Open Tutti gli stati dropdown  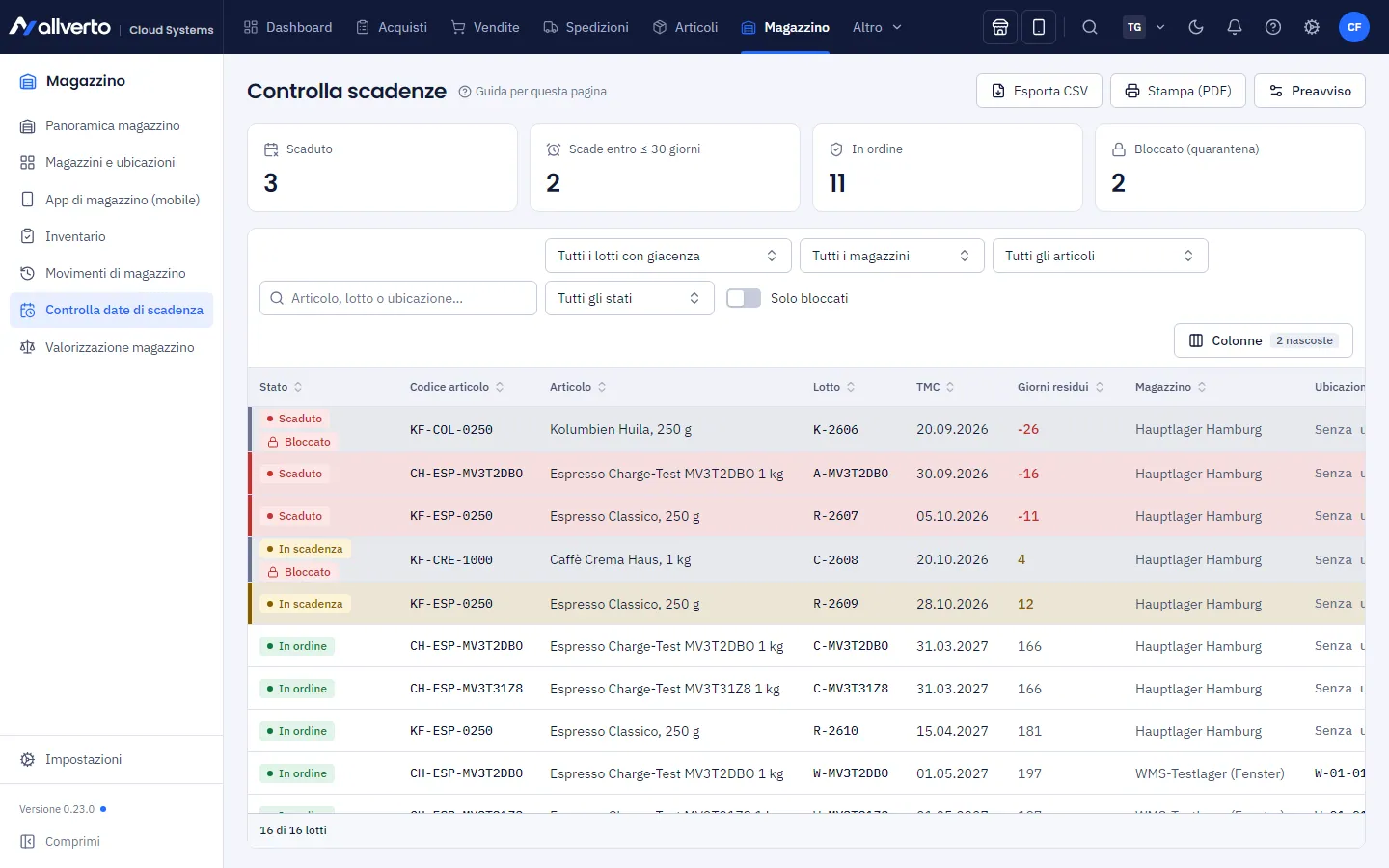coord(629,298)
